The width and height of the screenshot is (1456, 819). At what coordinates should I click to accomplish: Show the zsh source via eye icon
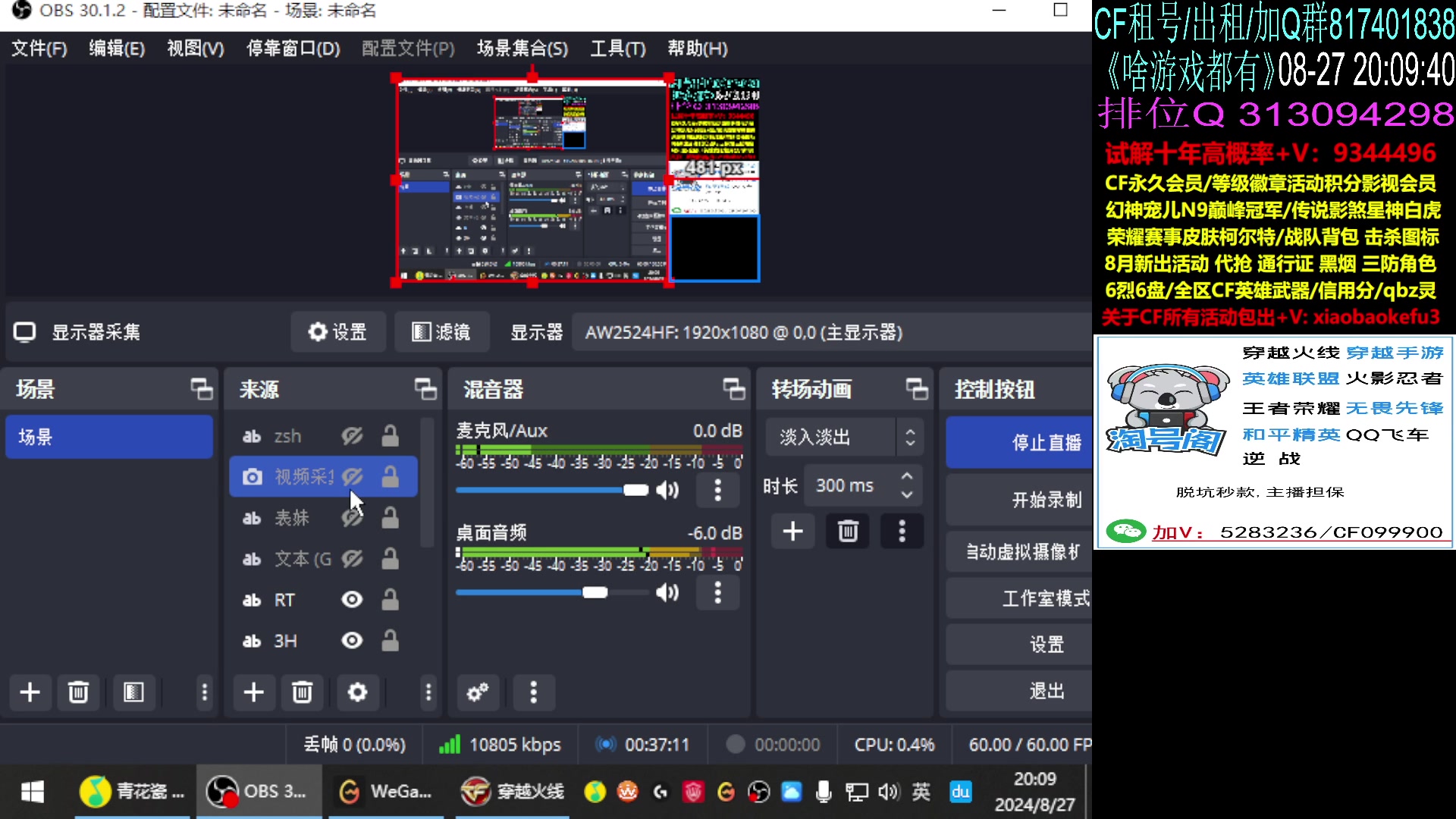click(352, 436)
